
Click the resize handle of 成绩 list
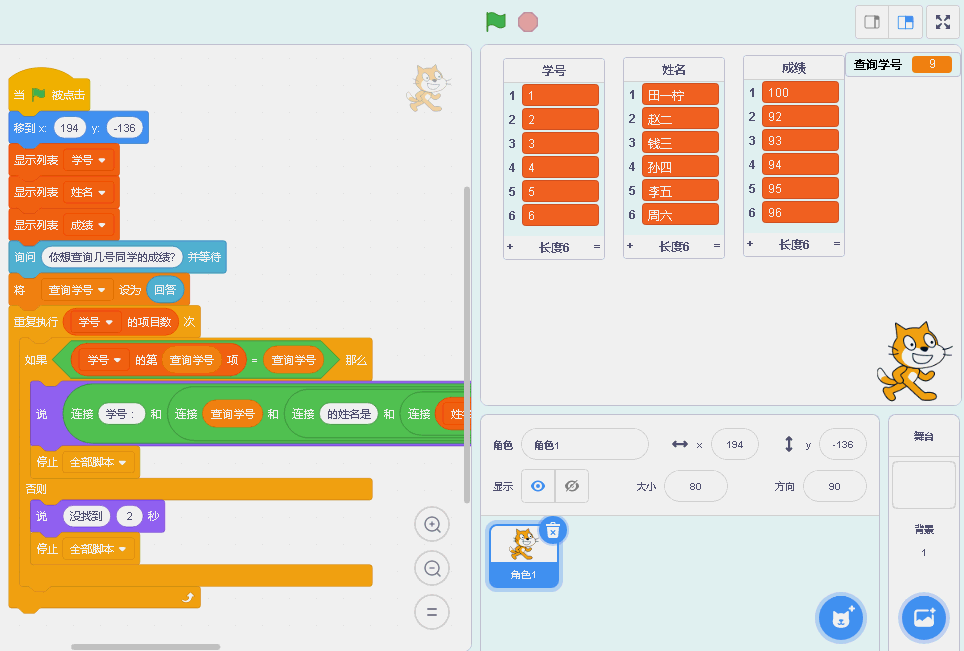coord(836,244)
